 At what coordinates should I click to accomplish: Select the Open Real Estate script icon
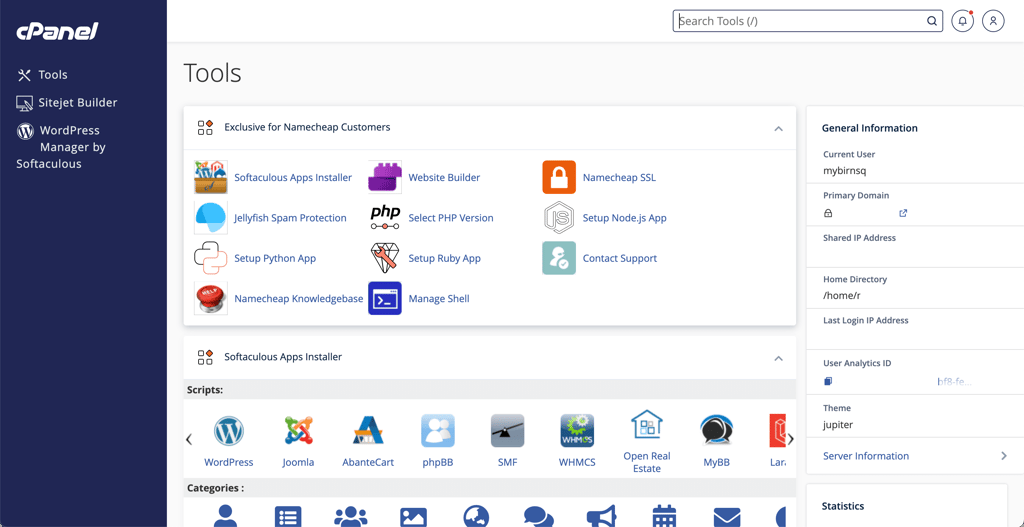pyautogui.click(x=647, y=426)
